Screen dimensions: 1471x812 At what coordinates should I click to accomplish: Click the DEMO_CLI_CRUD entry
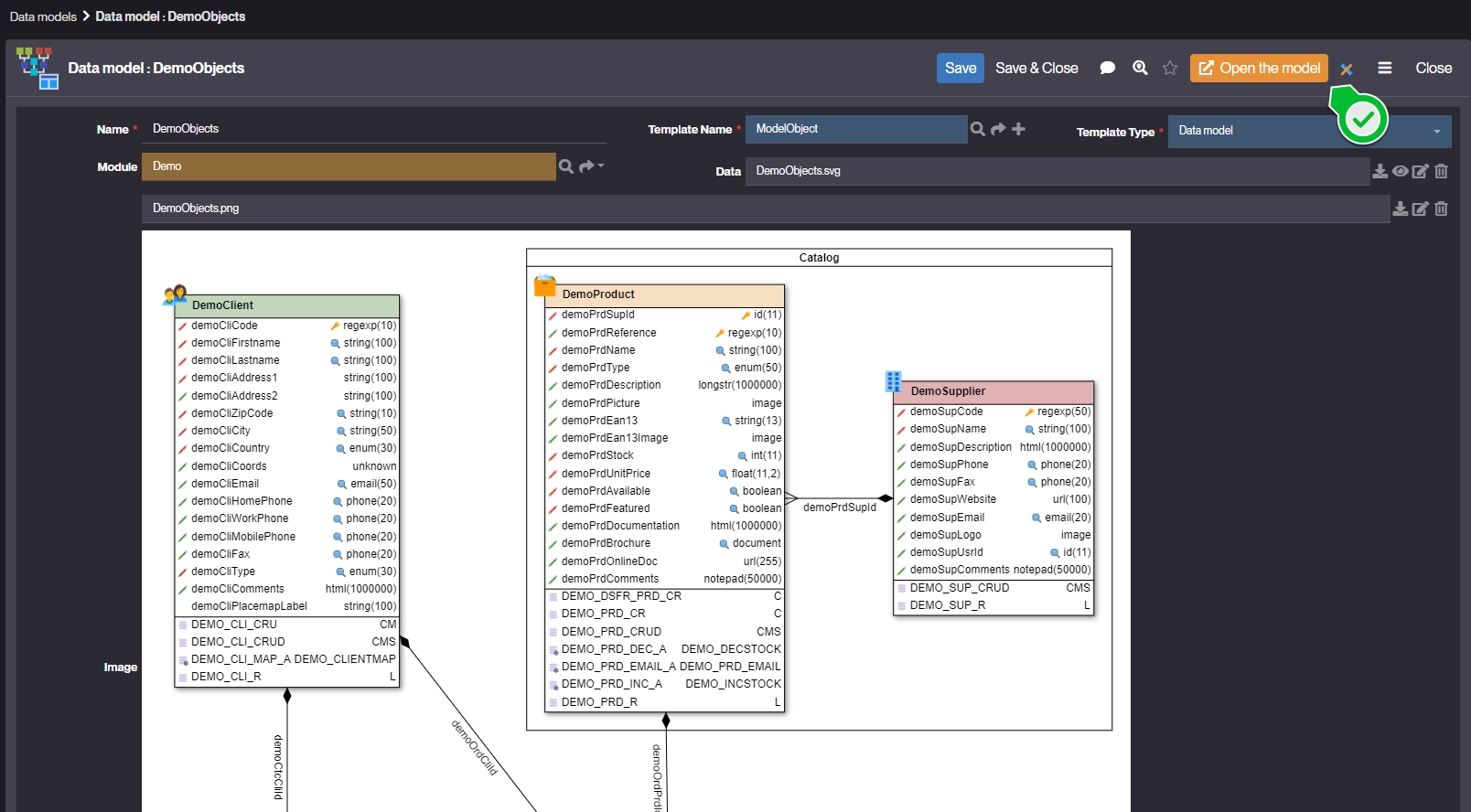pyautogui.click(x=287, y=642)
